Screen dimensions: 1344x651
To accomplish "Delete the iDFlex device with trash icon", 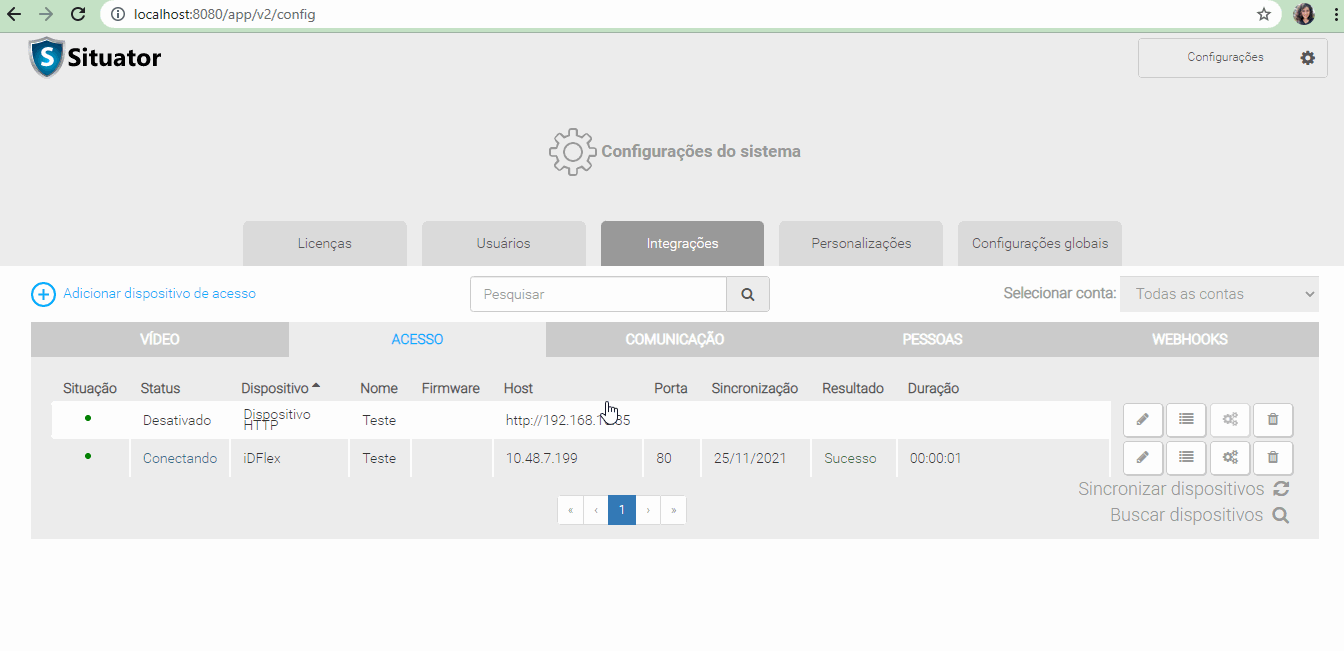I will [x=1272, y=458].
